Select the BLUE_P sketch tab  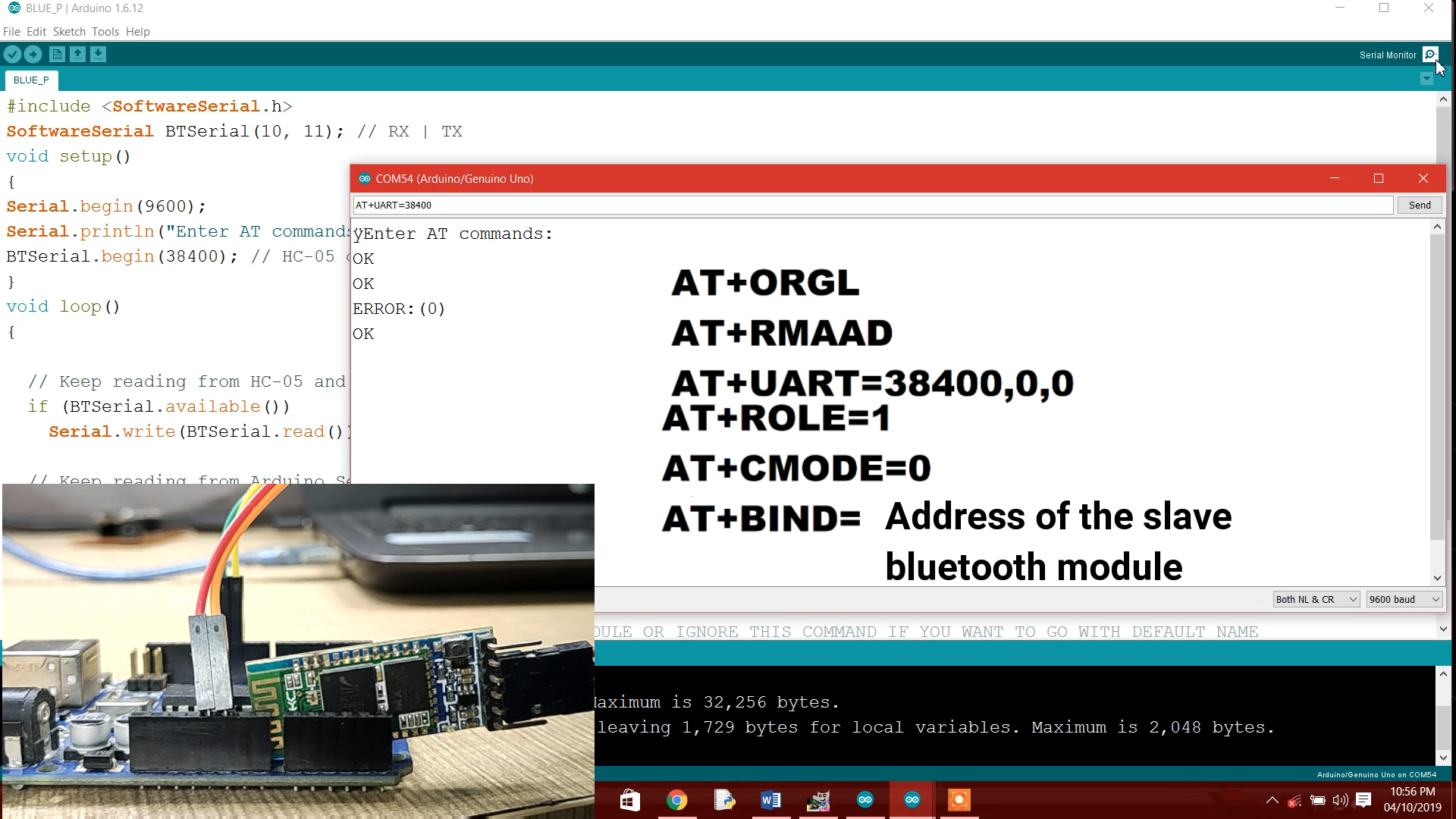click(32, 80)
